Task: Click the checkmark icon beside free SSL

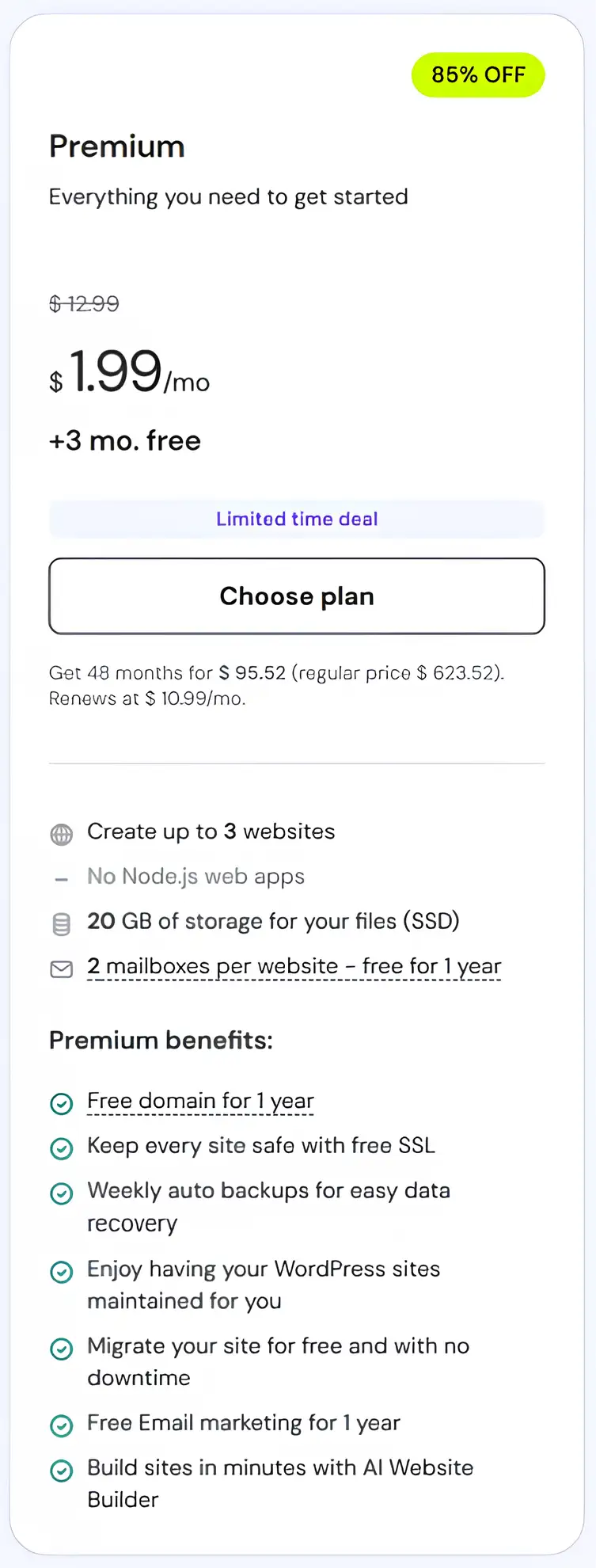Action: coord(62,1147)
